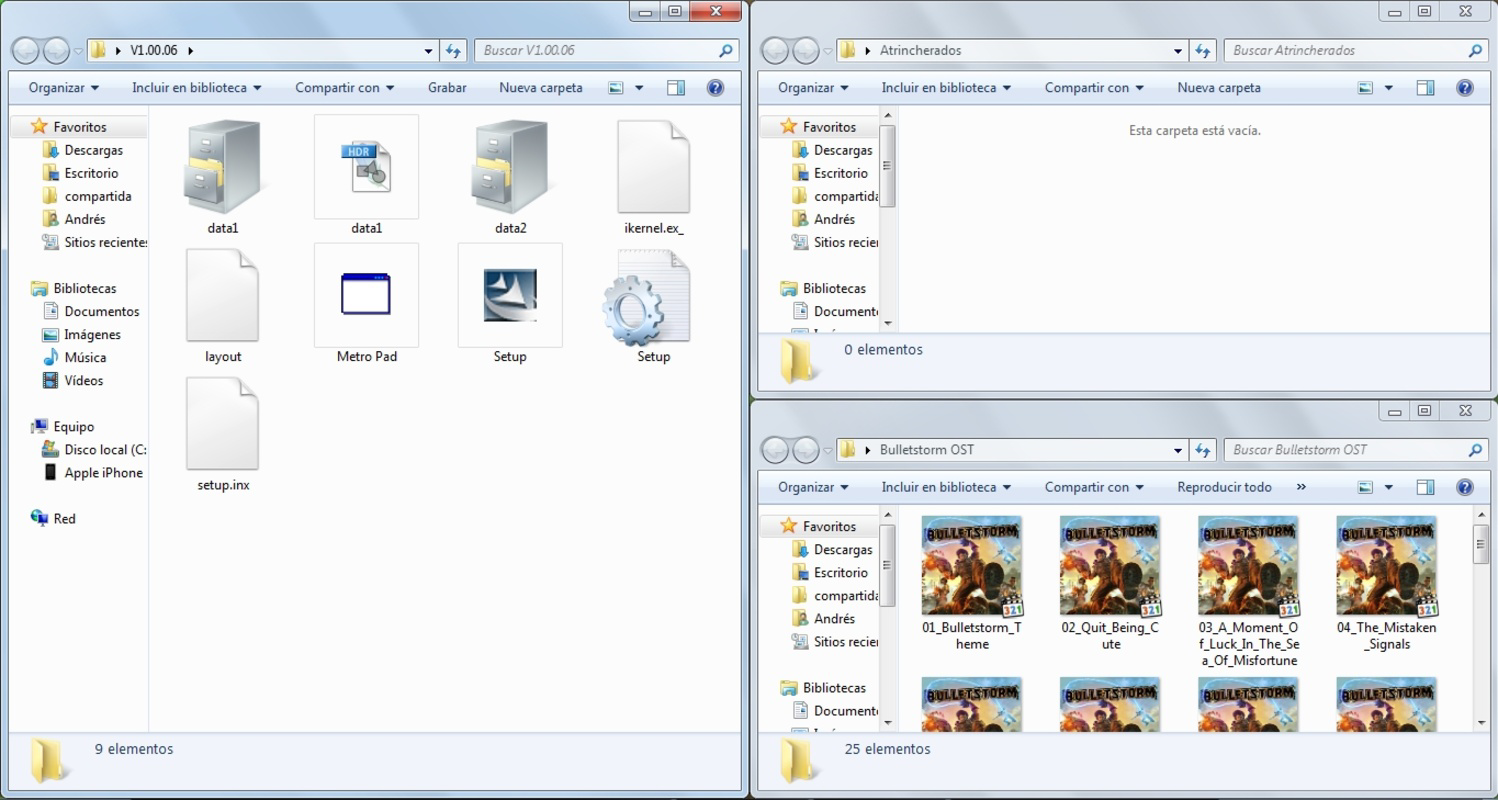Open Descargas in V1.00.06 sidebar
Viewport: 1498px width, 800px height.
(93, 150)
